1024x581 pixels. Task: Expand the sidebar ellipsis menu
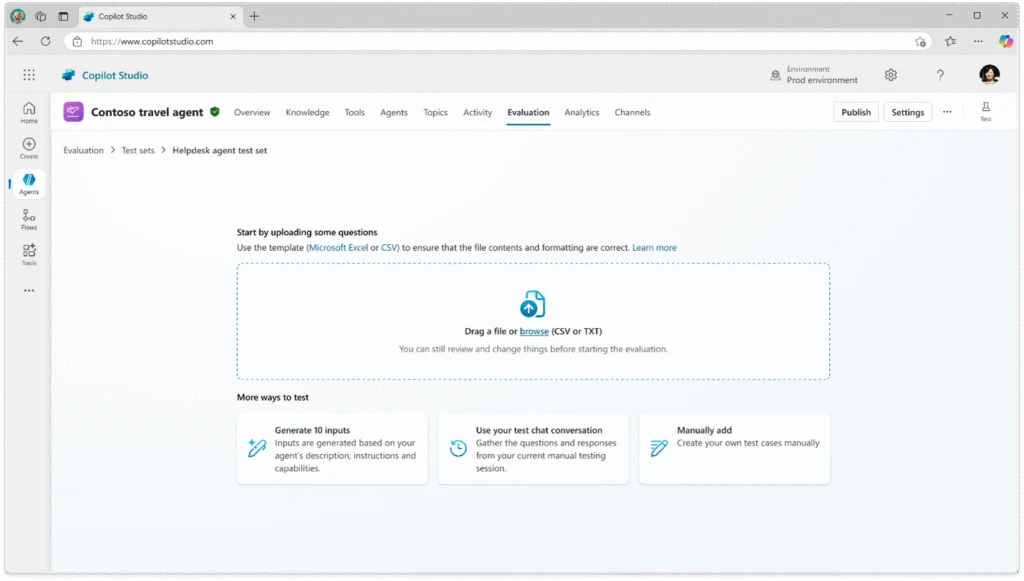(27, 290)
